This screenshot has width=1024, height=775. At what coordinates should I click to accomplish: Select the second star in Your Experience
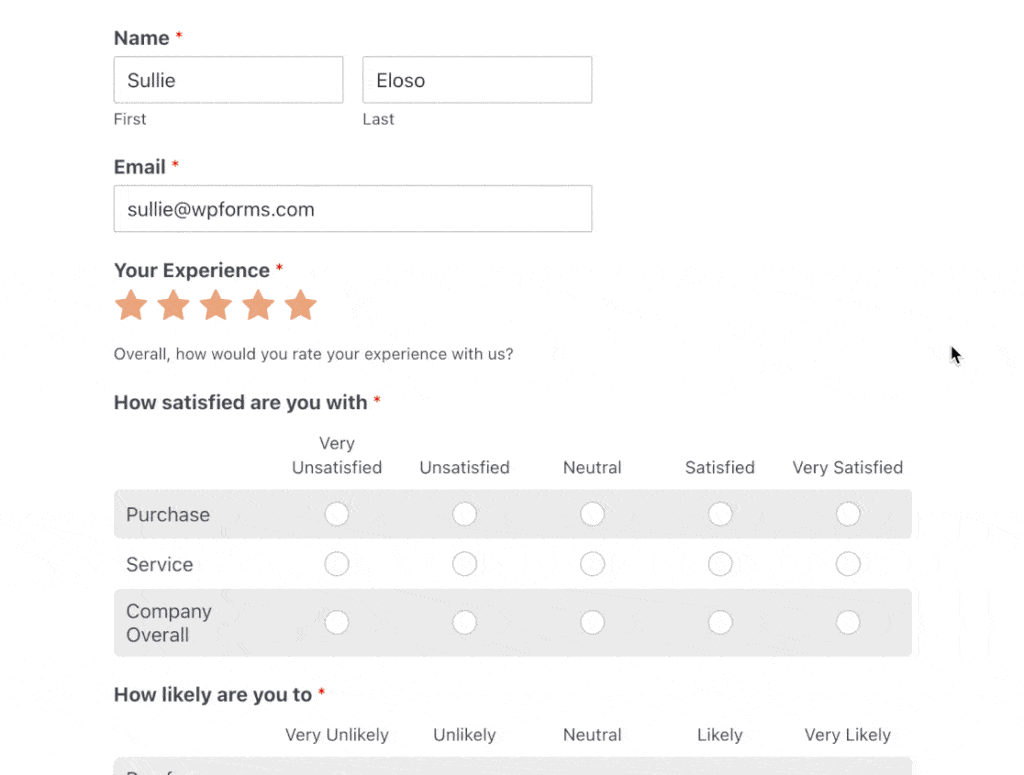click(x=173, y=306)
